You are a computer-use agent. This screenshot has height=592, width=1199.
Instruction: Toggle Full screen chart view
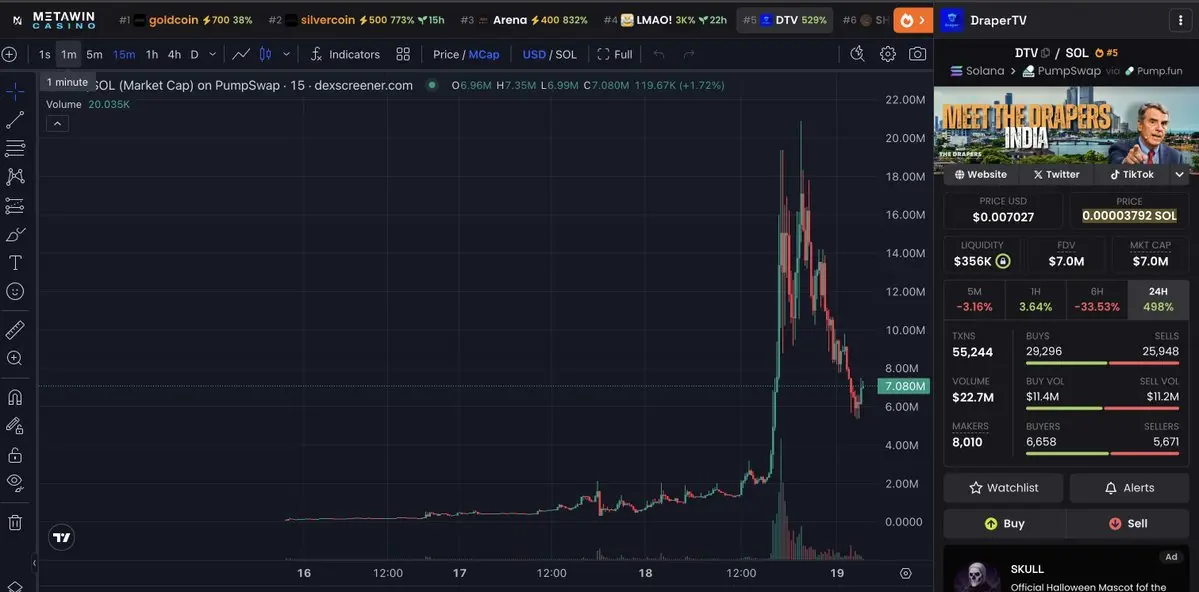pyautogui.click(x=615, y=54)
